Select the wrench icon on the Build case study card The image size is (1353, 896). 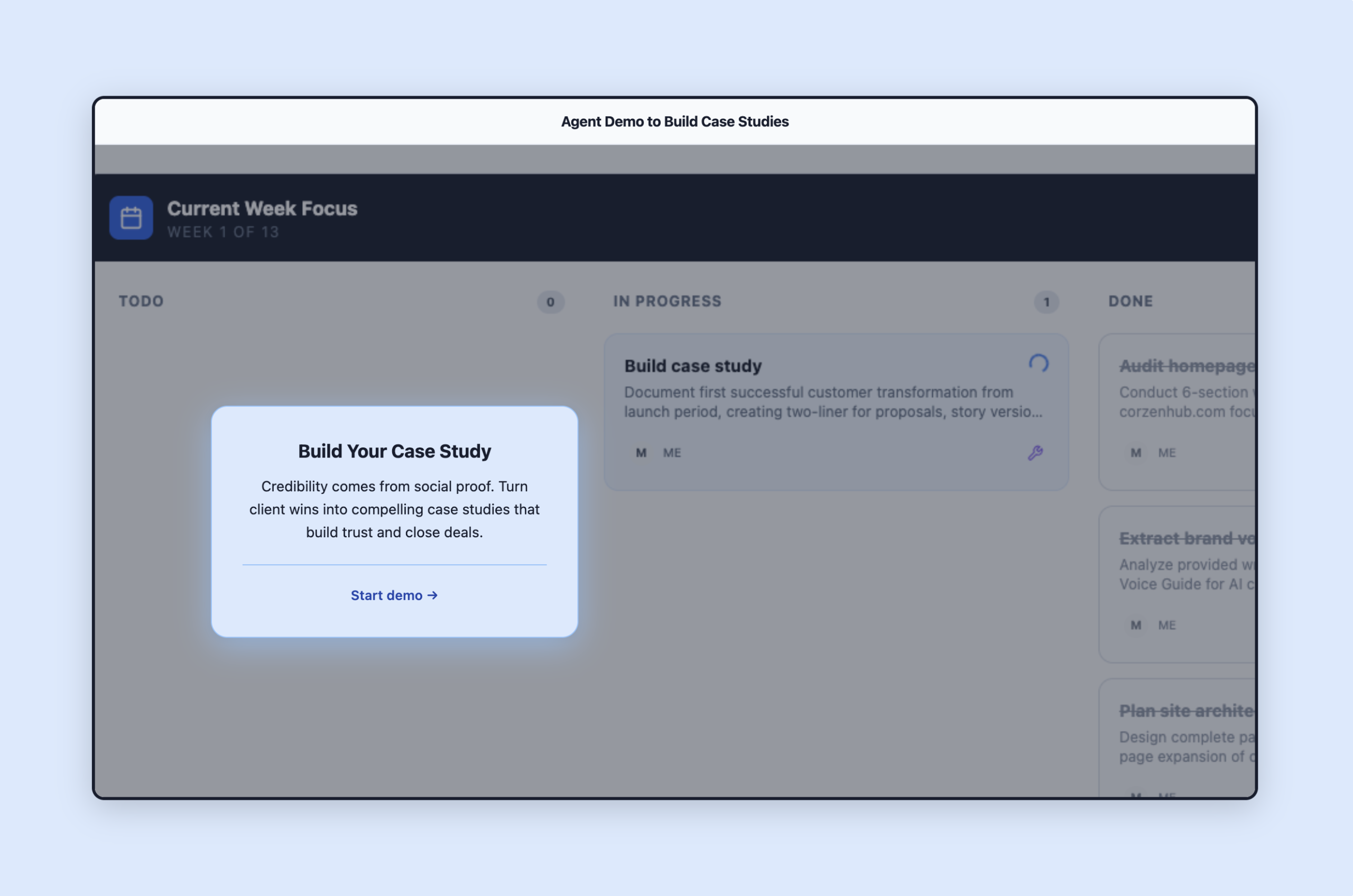(x=1036, y=452)
